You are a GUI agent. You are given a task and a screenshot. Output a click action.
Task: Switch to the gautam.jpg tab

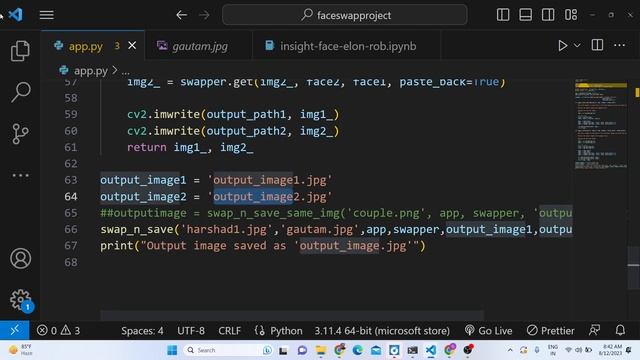pyautogui.click(x=200, y=46)
